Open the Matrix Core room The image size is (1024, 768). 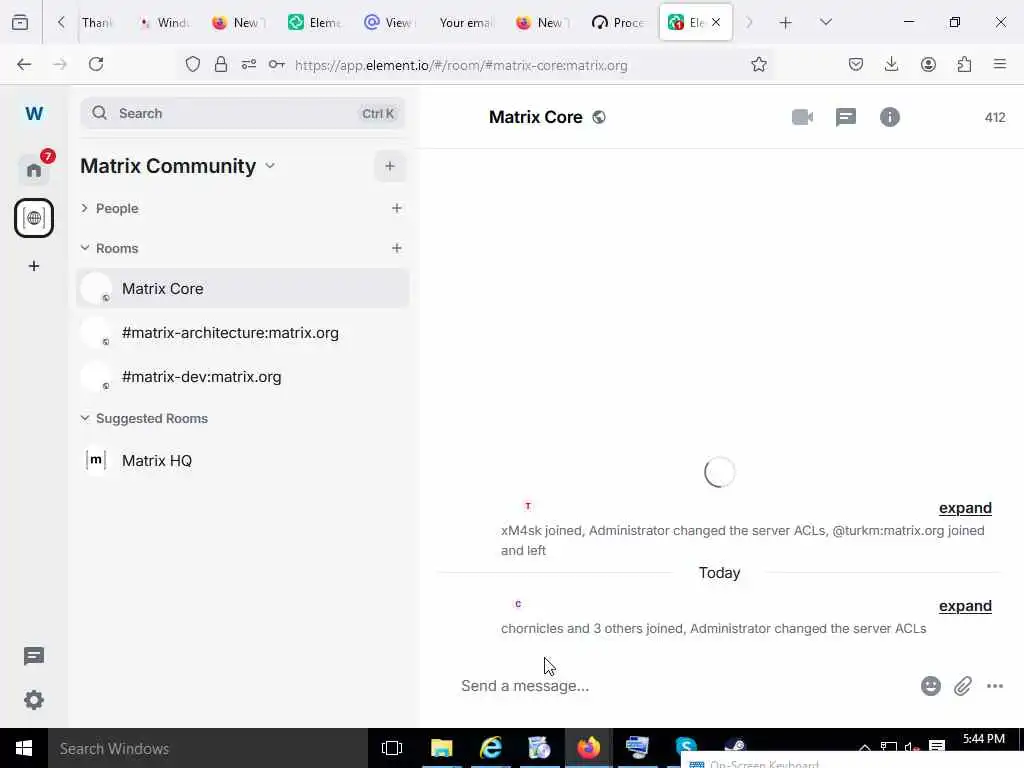243,289
